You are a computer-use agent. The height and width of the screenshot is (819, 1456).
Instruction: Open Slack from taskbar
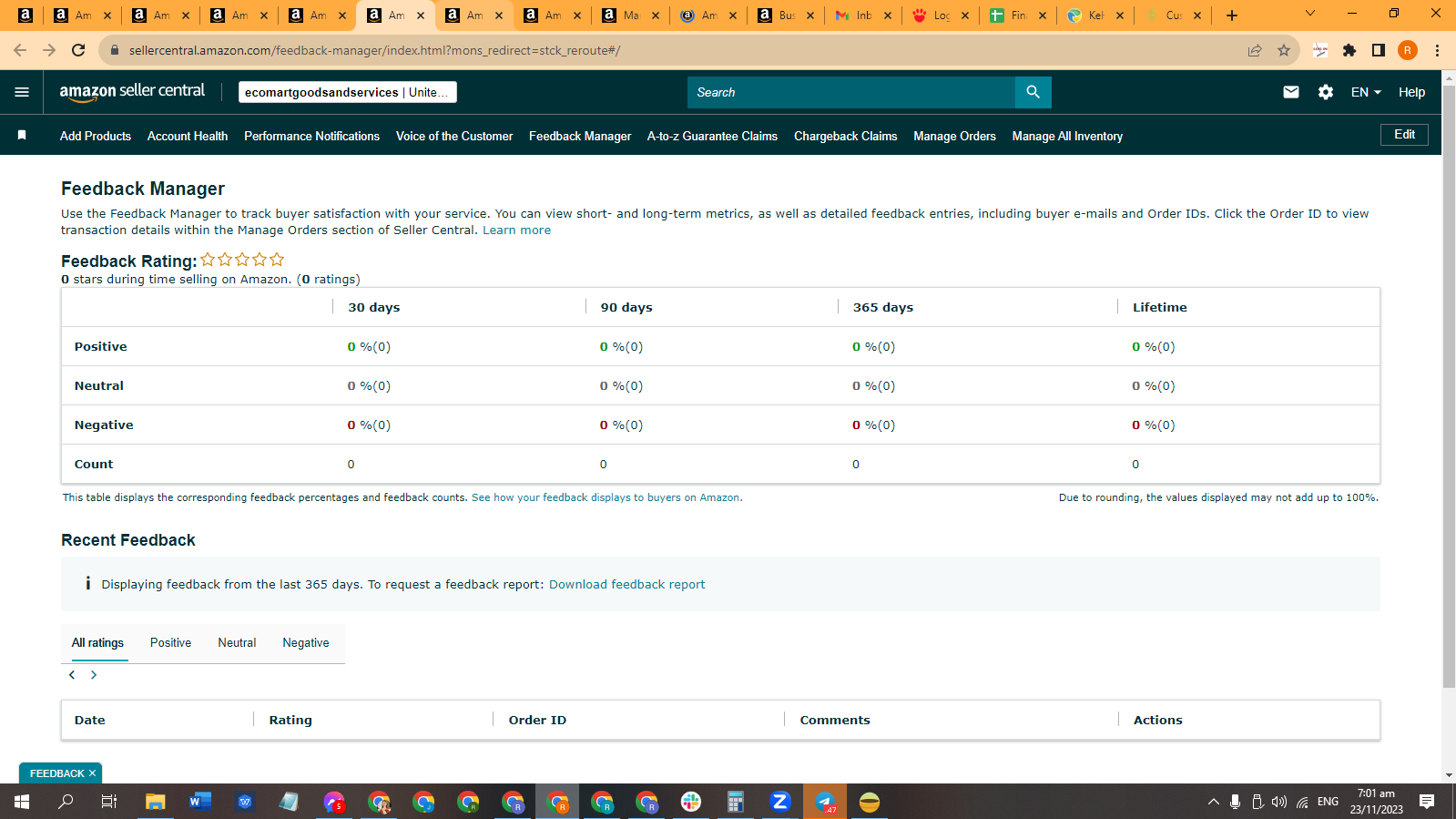[x=691, y=802]
